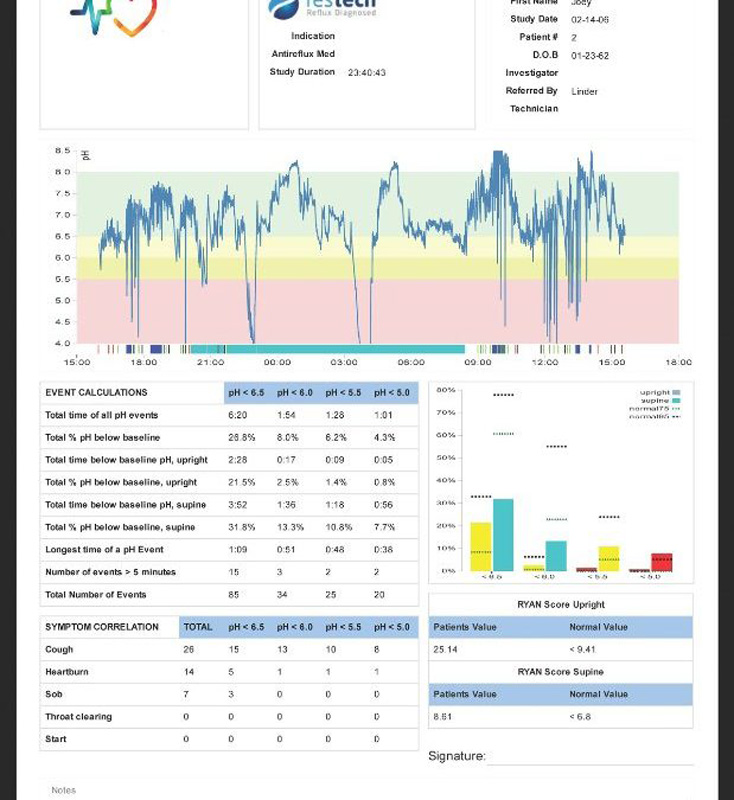Click the Study Duration value 23:40:43
Image resolution: width=734 pixels, height=800 pixels.
coord(366,73)
